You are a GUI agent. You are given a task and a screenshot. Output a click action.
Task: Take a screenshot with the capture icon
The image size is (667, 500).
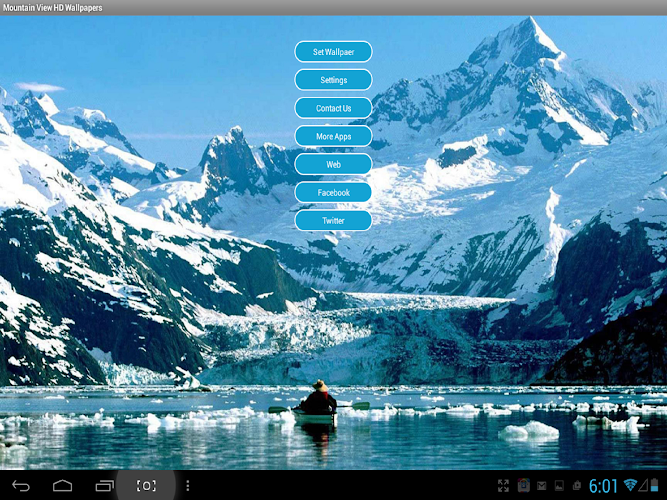tap(146, 486)
